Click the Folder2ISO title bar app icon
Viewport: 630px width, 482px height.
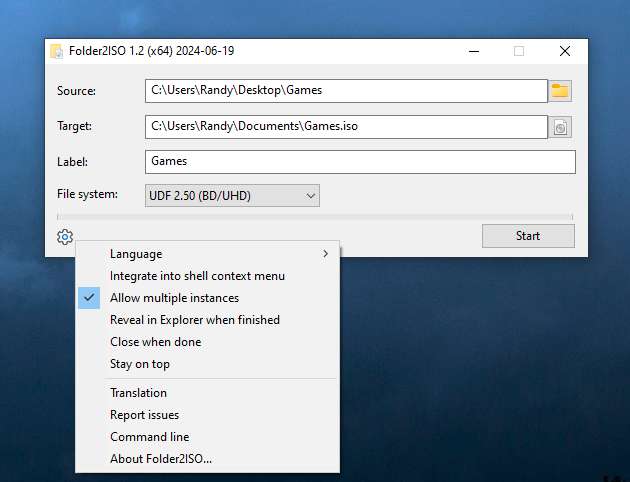pyautogui.click(x=57, y=51)
